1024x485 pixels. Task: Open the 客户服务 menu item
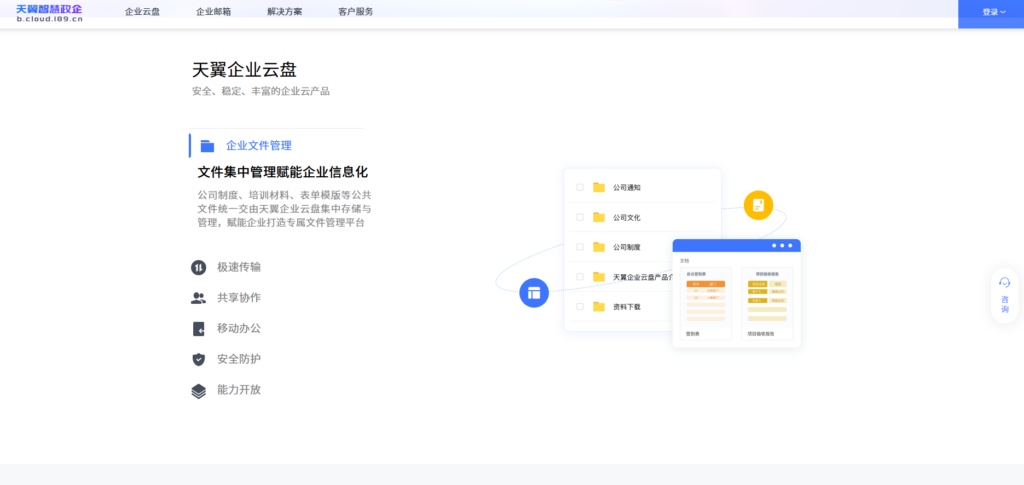[356, 12]
